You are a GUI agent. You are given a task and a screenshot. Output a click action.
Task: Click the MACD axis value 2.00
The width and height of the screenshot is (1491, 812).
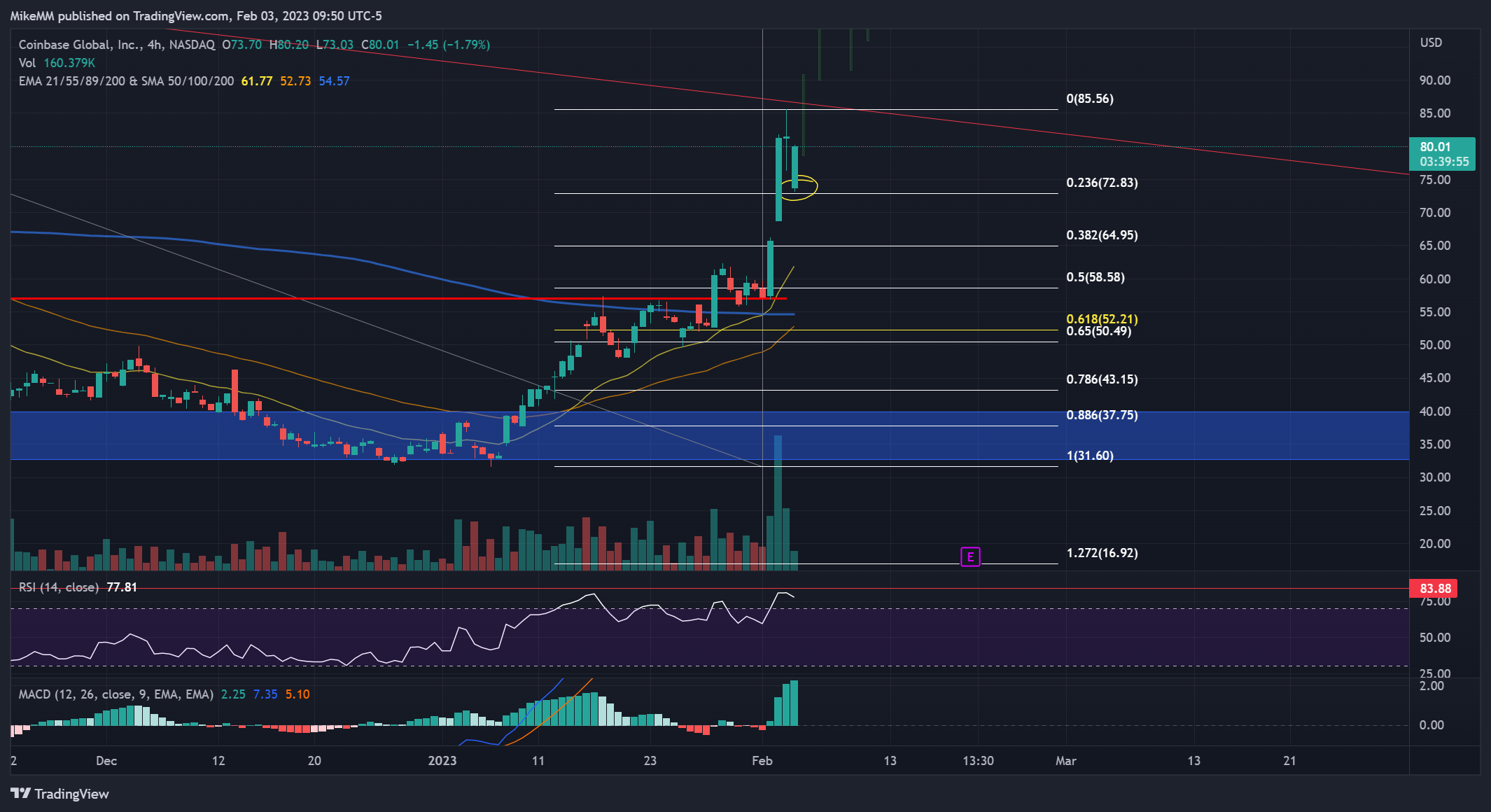(x=1431, y=686)
